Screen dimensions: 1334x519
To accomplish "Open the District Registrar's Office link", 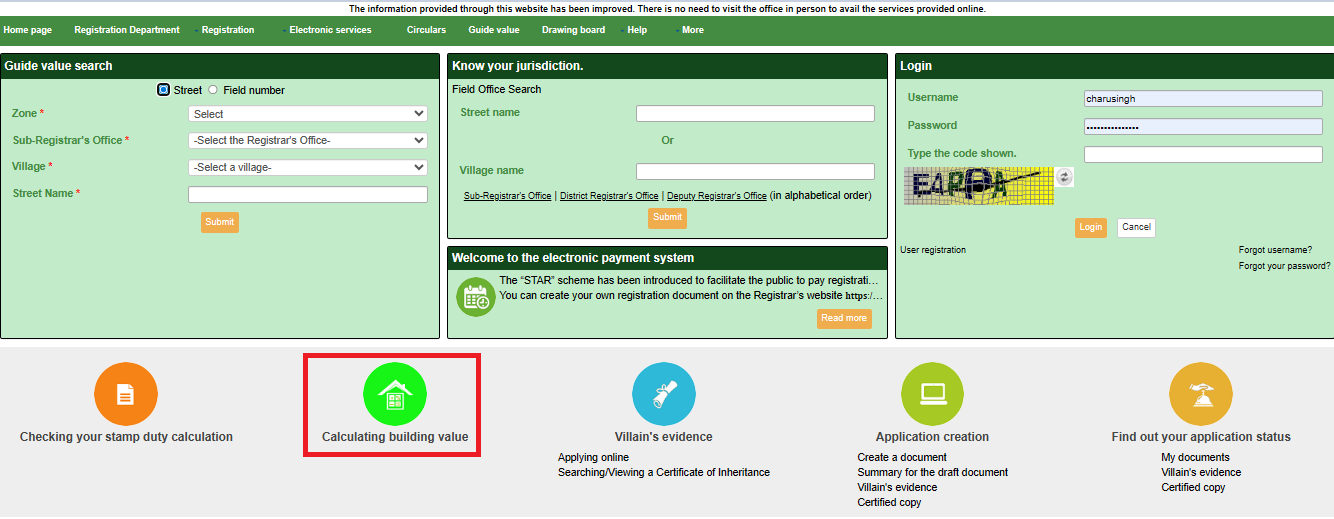I will click(x=609, y=196).
